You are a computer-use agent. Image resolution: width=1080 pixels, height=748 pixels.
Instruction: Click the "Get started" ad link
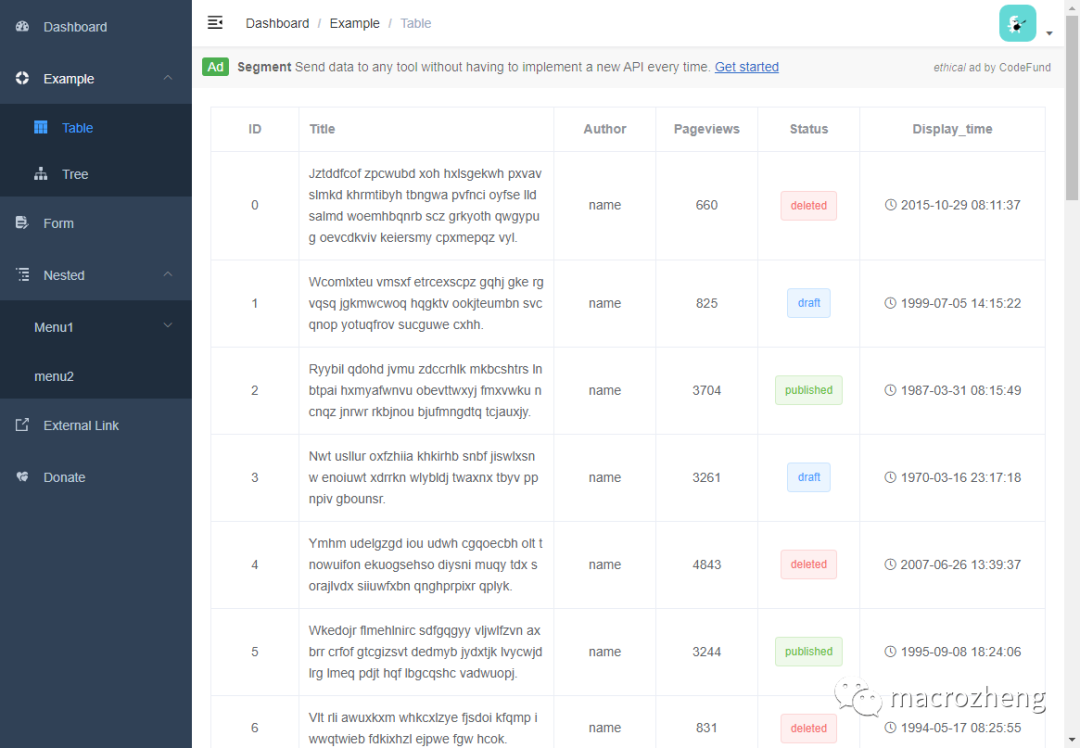click(746, 67)
